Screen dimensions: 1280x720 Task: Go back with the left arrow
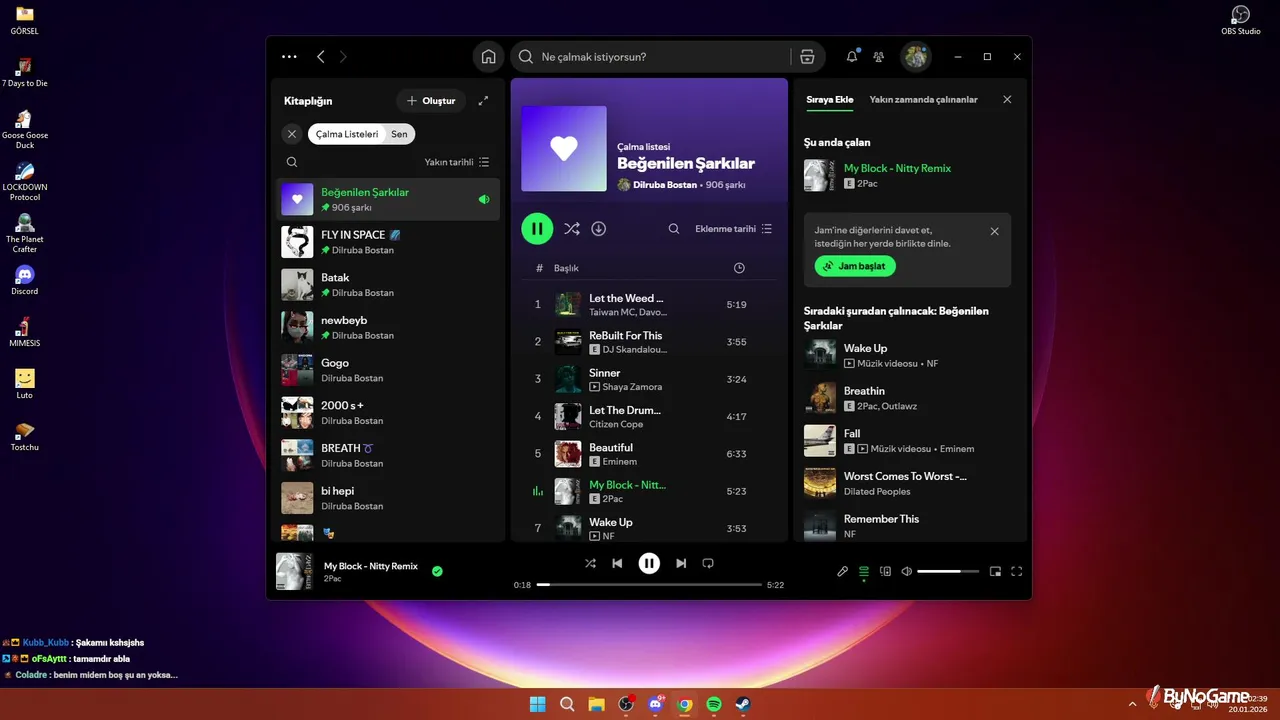click(321, 57)
